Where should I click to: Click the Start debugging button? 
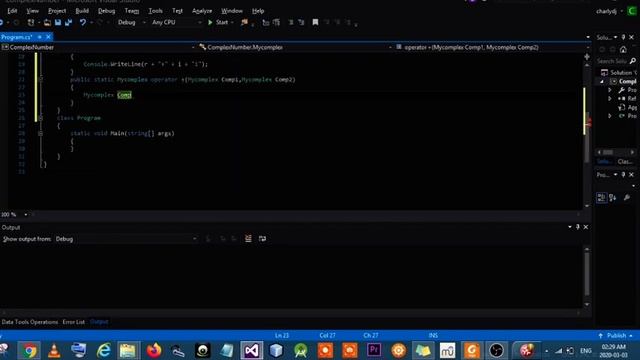(x=218, y=22)
